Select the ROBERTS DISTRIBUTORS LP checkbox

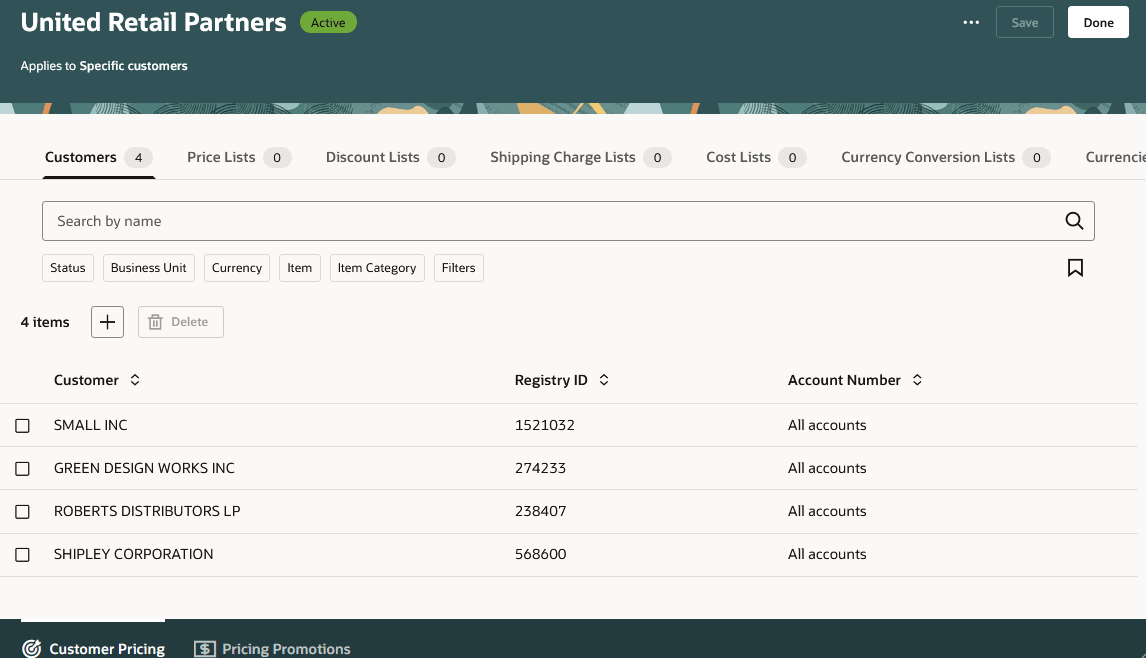tap(23, 512)
